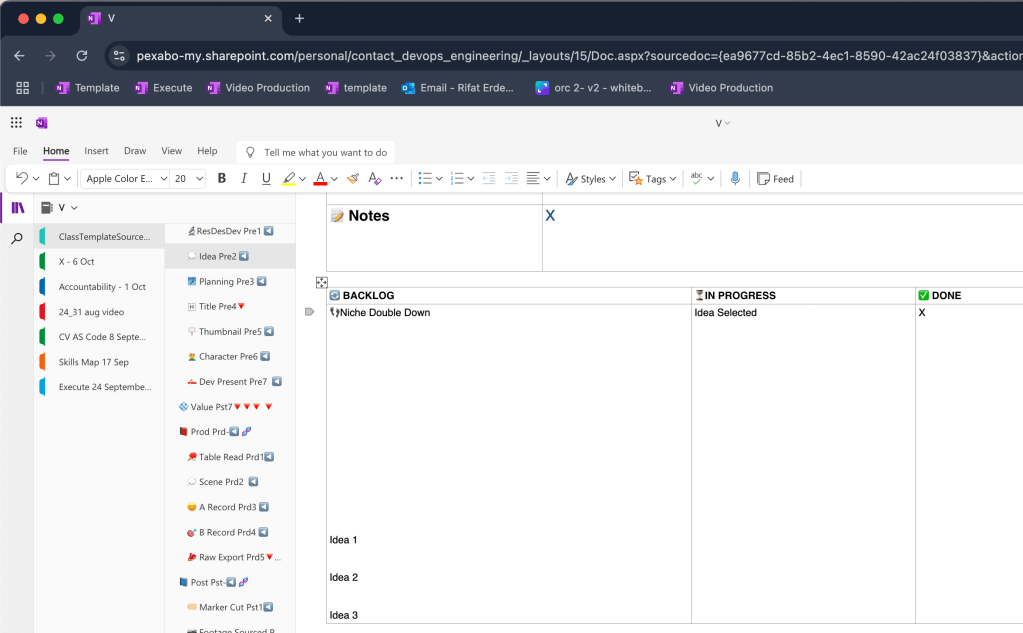Start dictation with the microphone
Viewport: 1023px width, 633px height.
pyautogui.click(x=735, y=178)
